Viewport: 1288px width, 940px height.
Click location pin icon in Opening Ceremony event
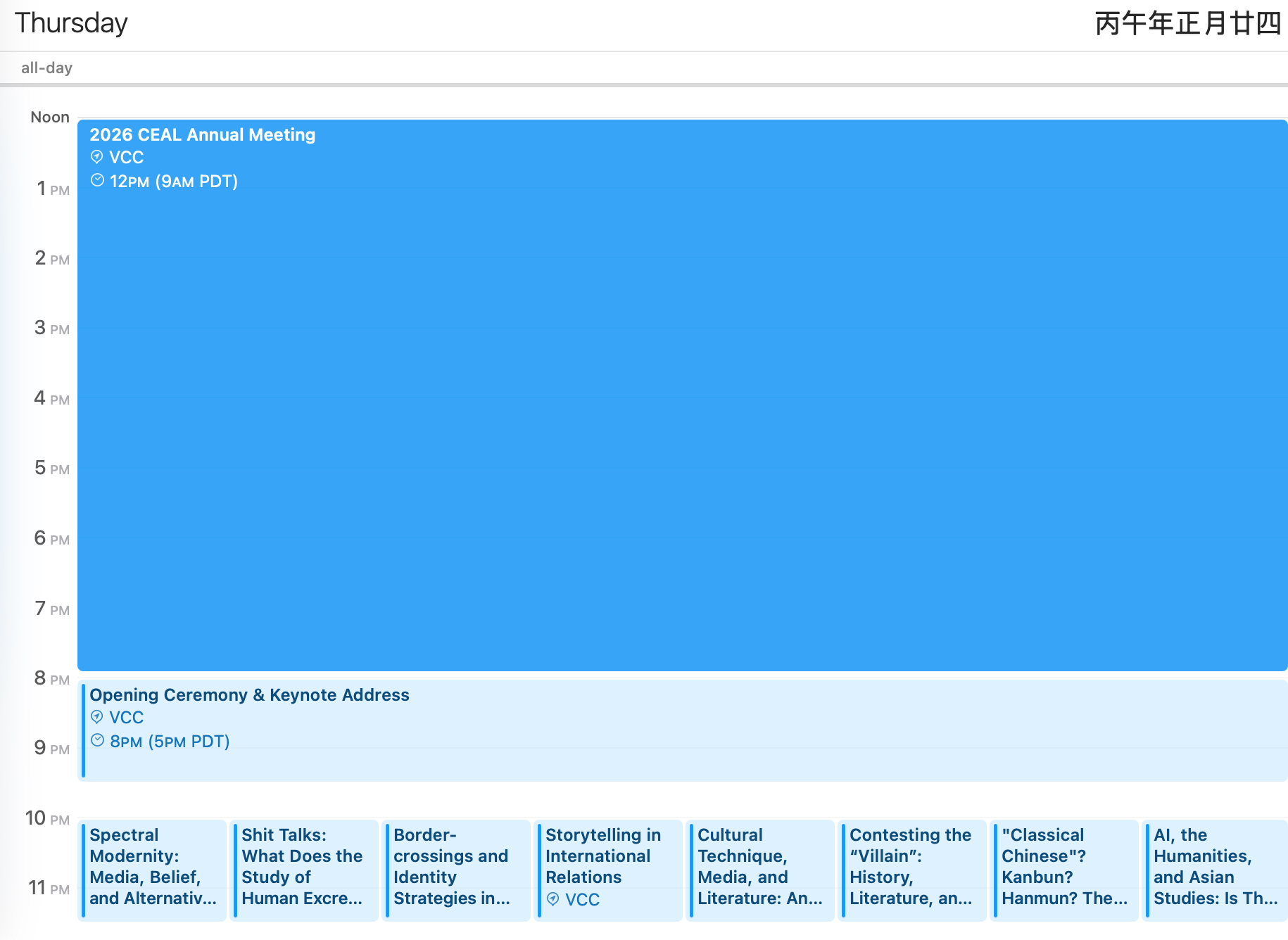coord(97,717)
